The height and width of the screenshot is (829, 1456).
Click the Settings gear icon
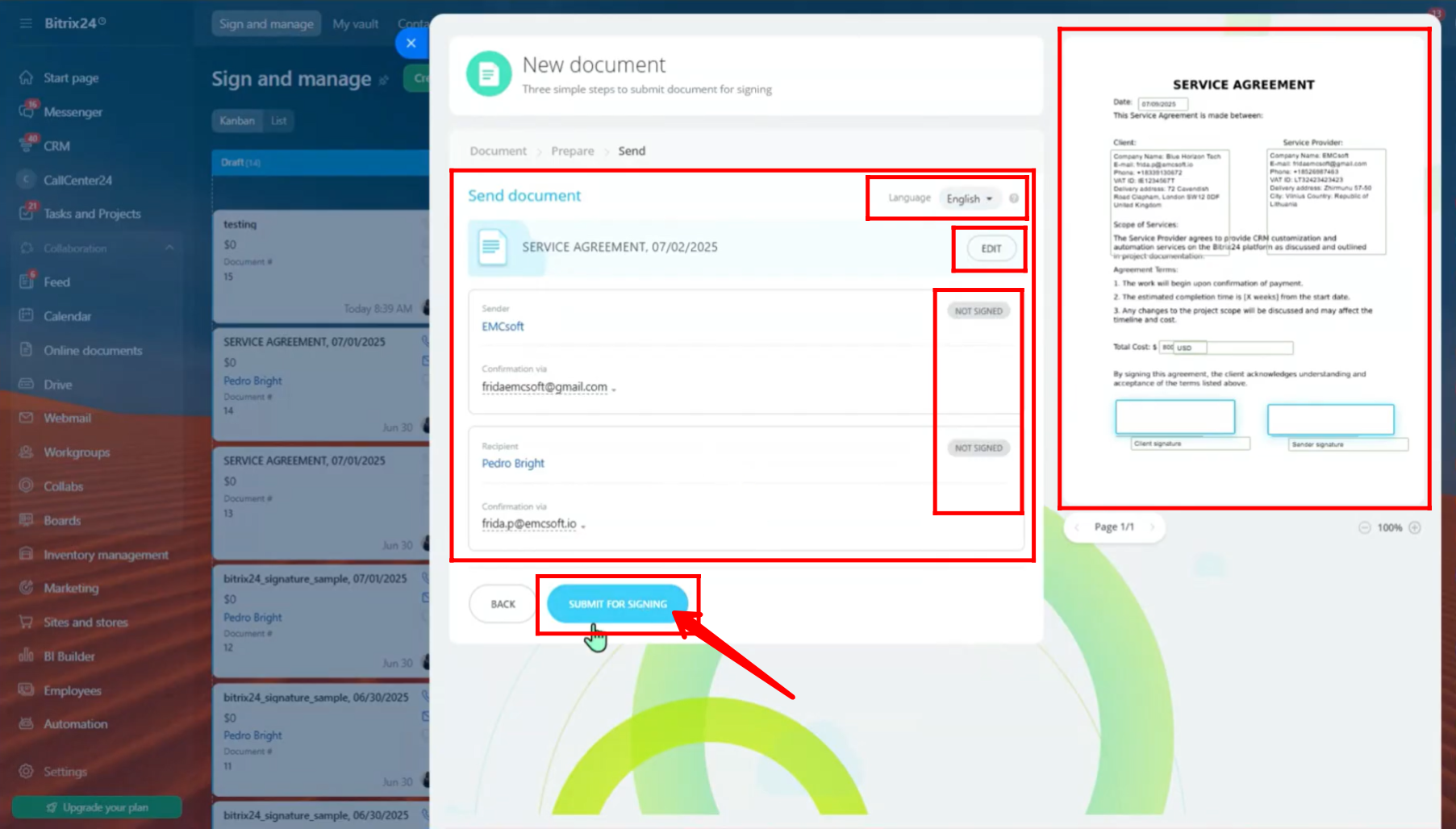coord(26,771)
